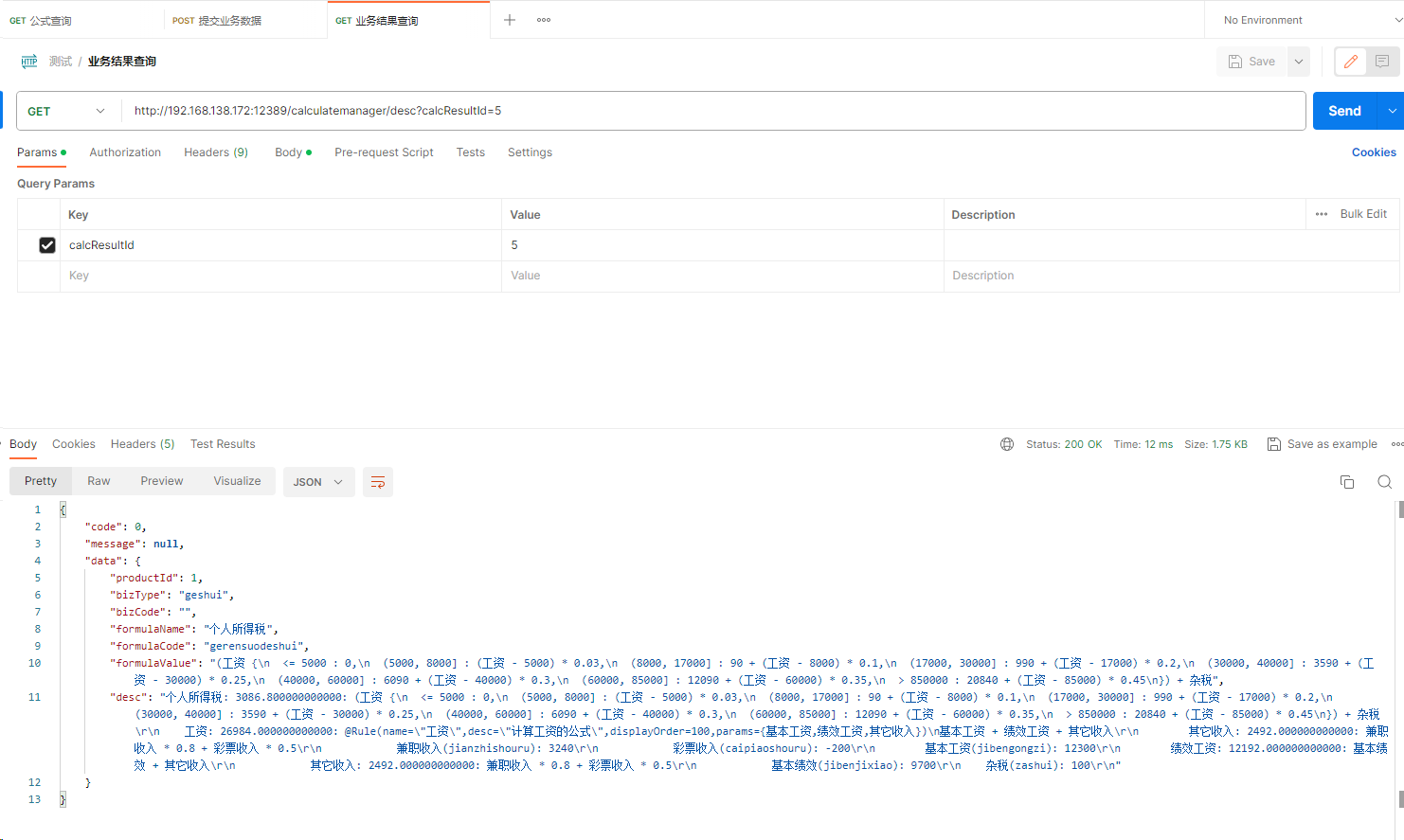This screenshot has height=840, width=1404.
Task: Click inside the request URL field
Action: (379, 111)
